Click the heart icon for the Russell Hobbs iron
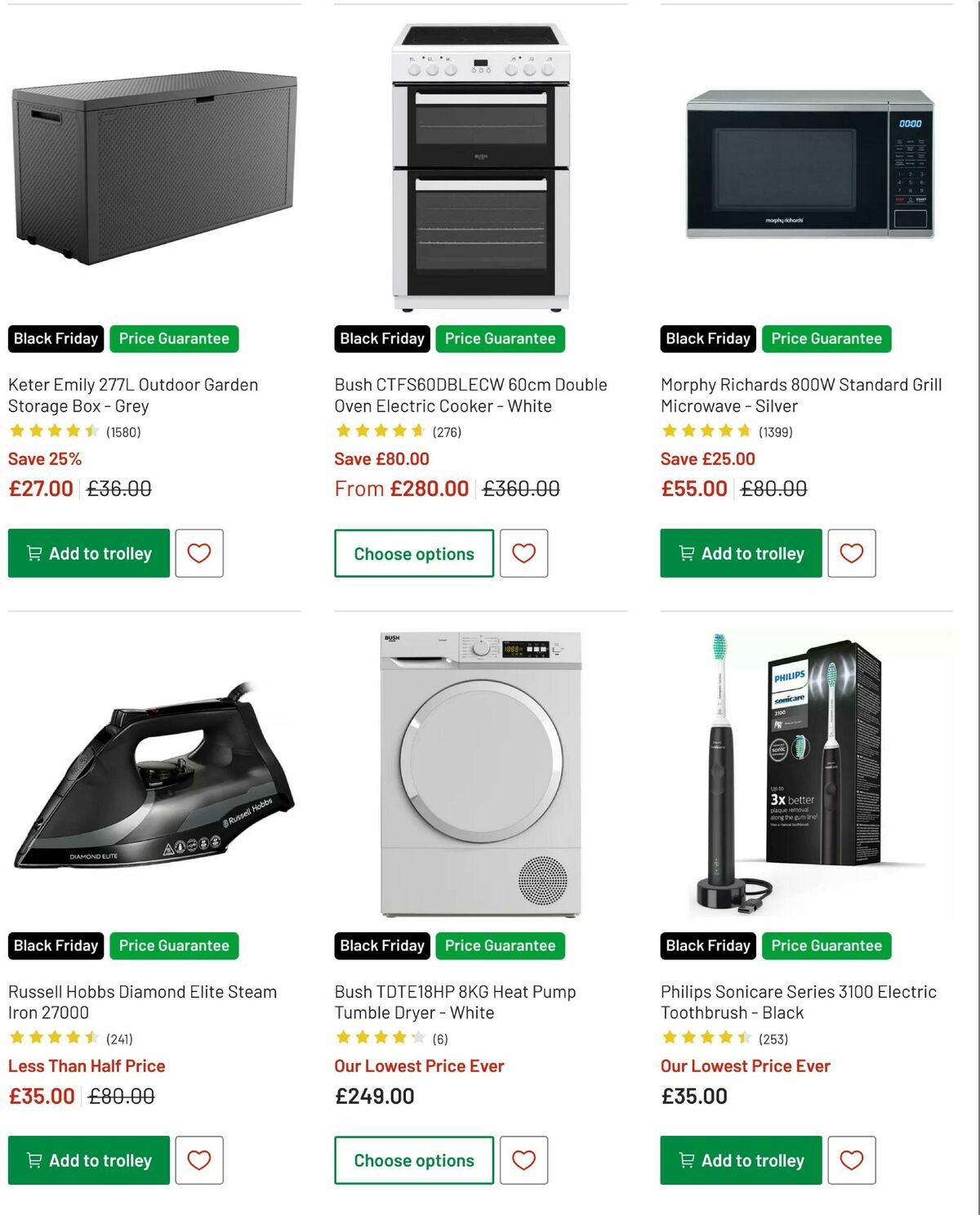The image size is (980, 1215). (199, 1160)
